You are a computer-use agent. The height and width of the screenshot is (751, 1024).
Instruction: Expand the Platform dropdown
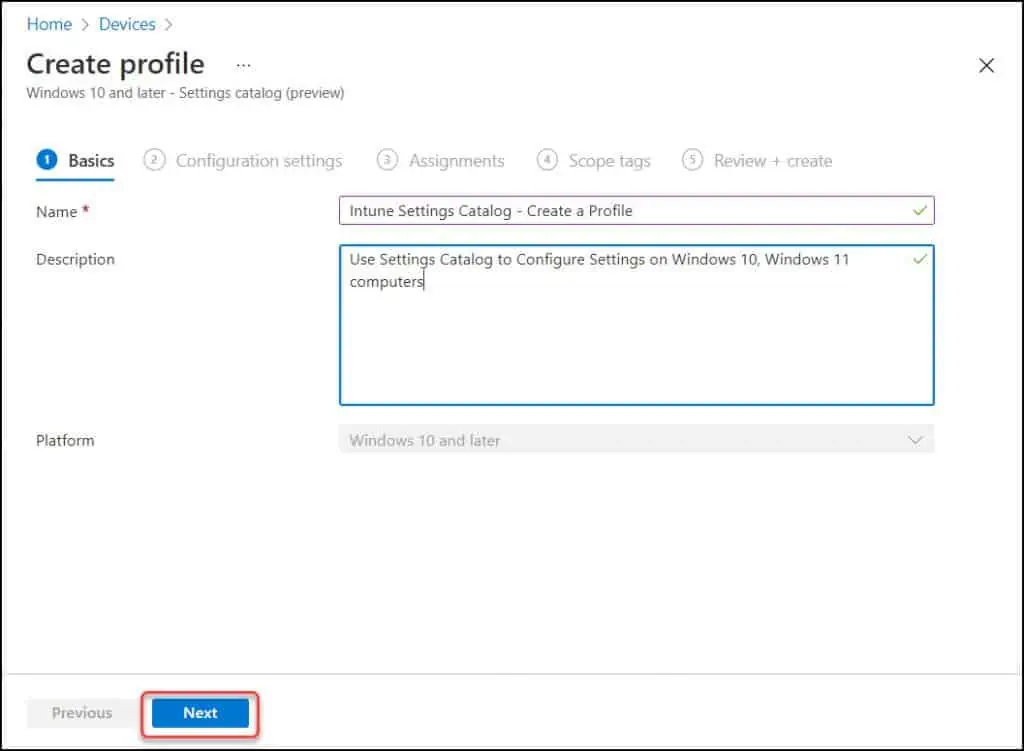[636, 440]
